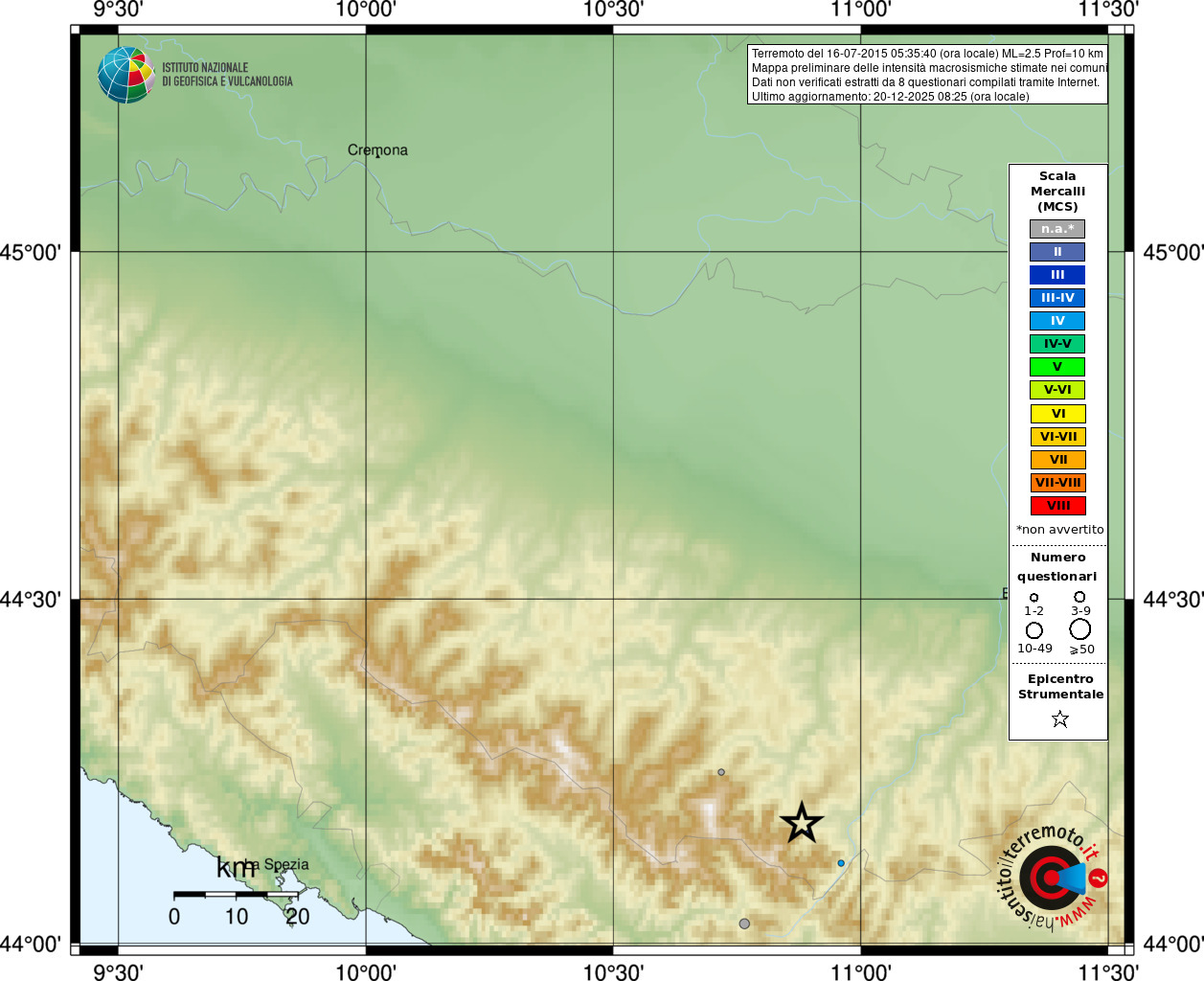
Task: Click the 3-9 questionnaires circle in the legend
Action: (x=1079, y=597)
